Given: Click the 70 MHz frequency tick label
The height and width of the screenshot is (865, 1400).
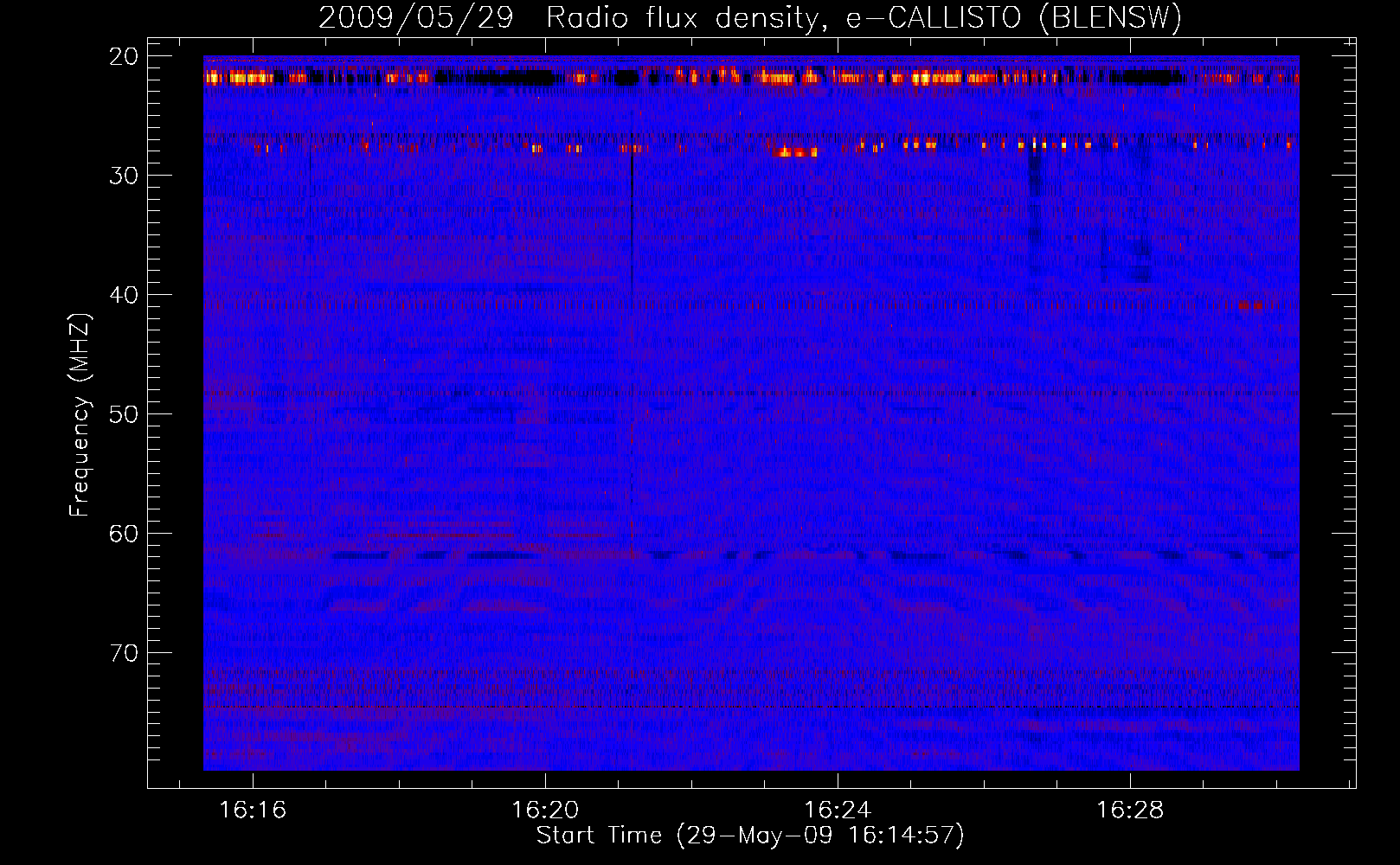Looking at the screenshot, I should 124,652.
